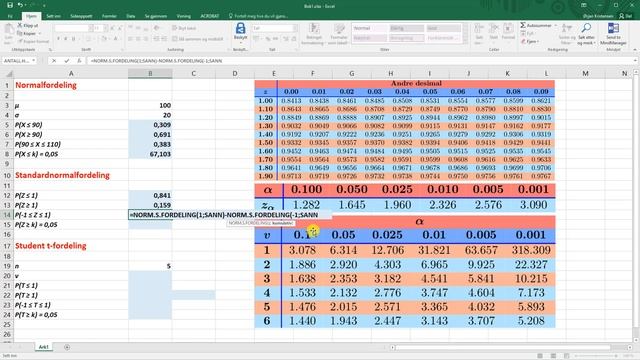This screenshot has height=360, width=640.
Task: Click the Sorter og filtrer icon
Action: 566,28
